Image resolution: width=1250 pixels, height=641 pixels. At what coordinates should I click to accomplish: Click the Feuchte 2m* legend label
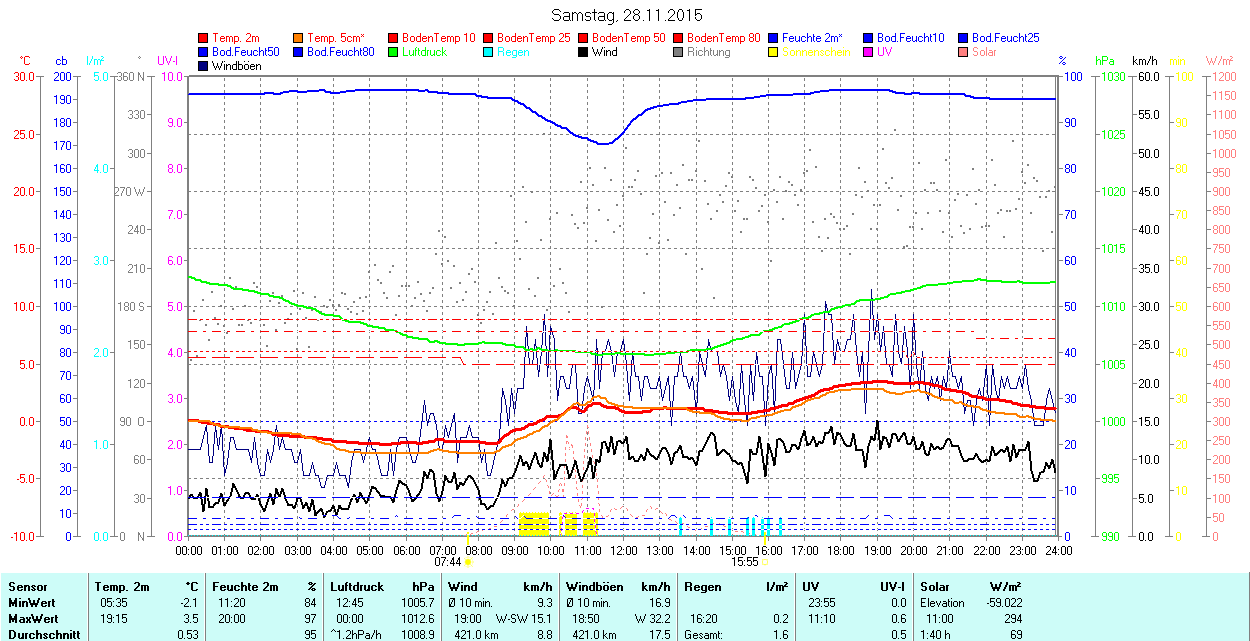pyautogui.click(x=813, y=38)
